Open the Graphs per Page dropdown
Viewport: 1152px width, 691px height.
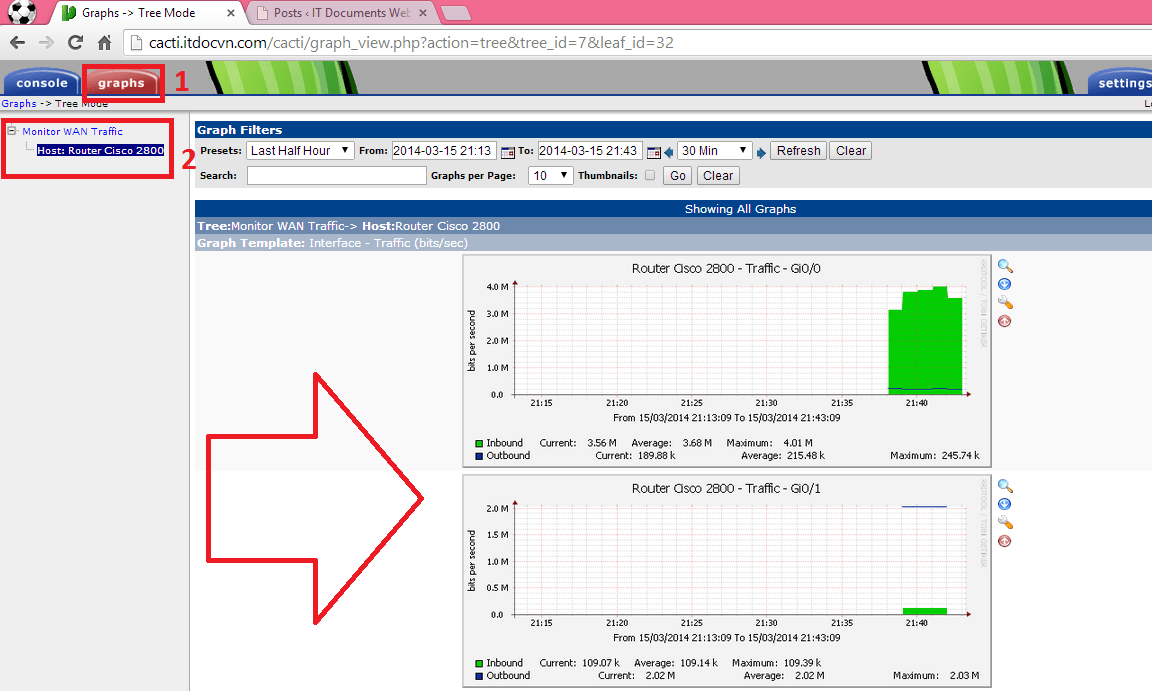pos(550,176)
